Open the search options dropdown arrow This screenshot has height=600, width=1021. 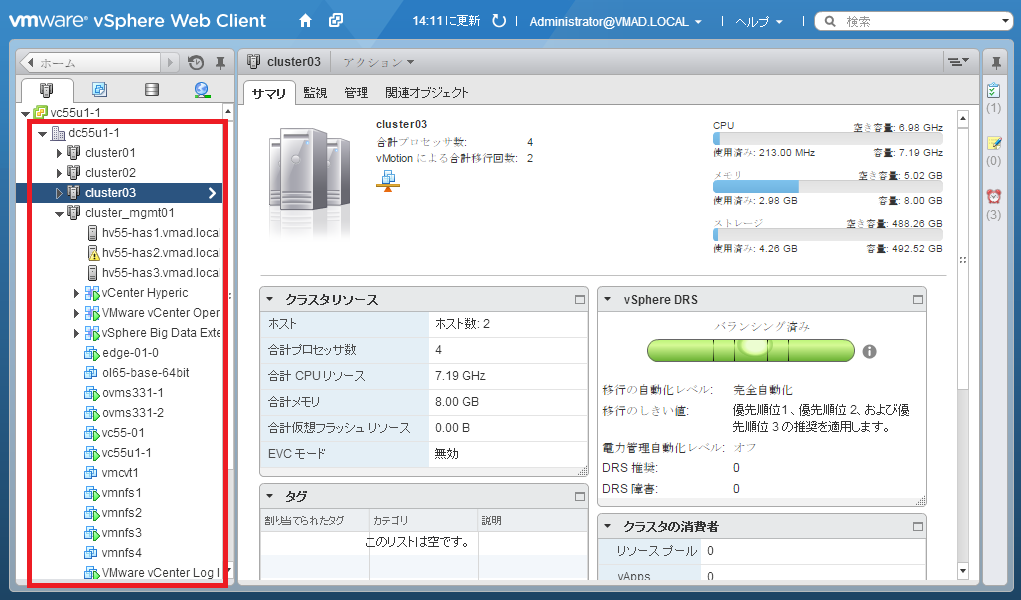[x=1005, y=21]
